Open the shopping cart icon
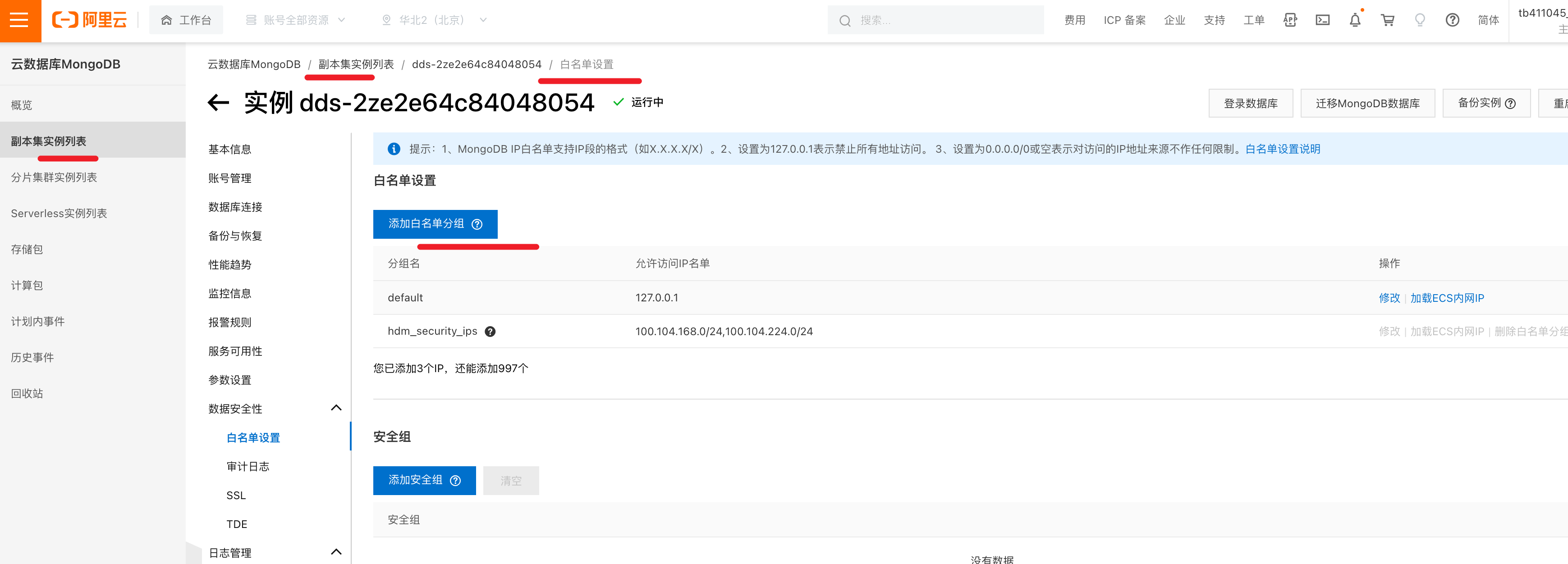The width and height of the screenshot is (1568, 564). pyautogui.click(x=1387, y=20)
